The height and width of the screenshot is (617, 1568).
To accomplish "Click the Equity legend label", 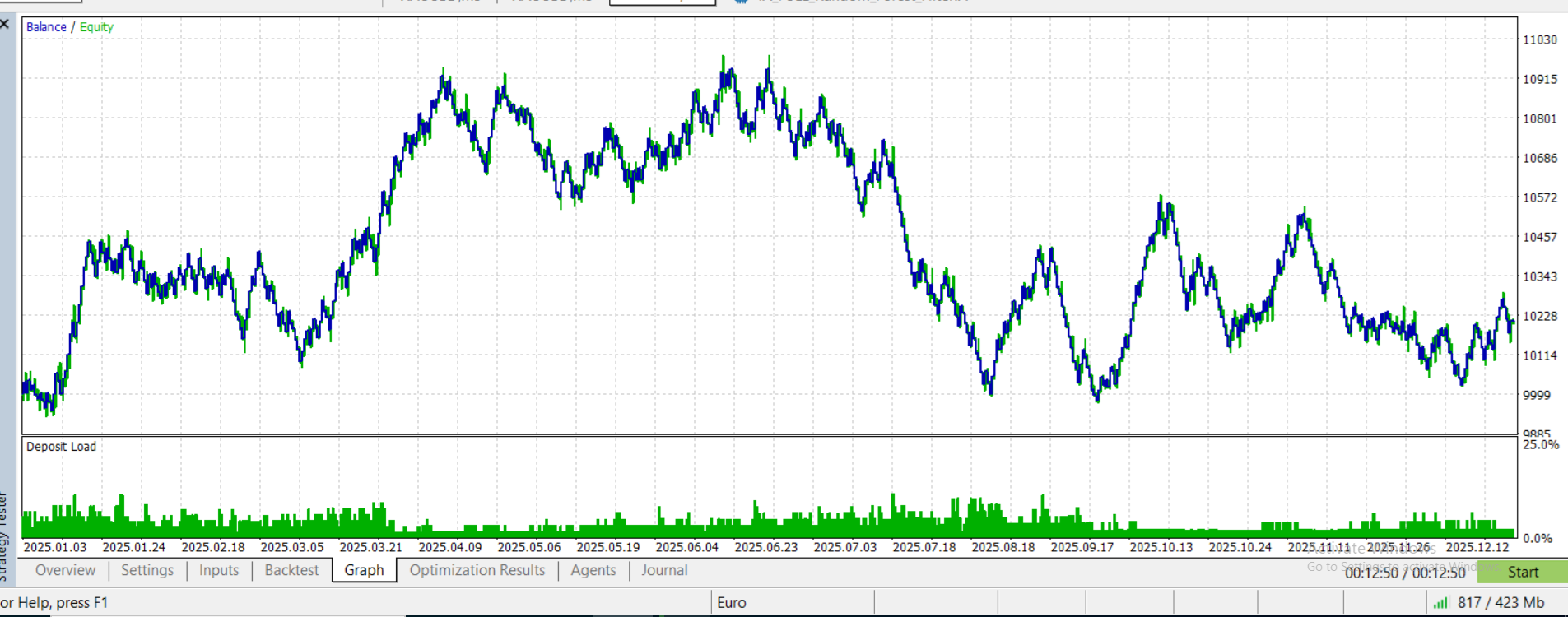I will pos(96,27).
